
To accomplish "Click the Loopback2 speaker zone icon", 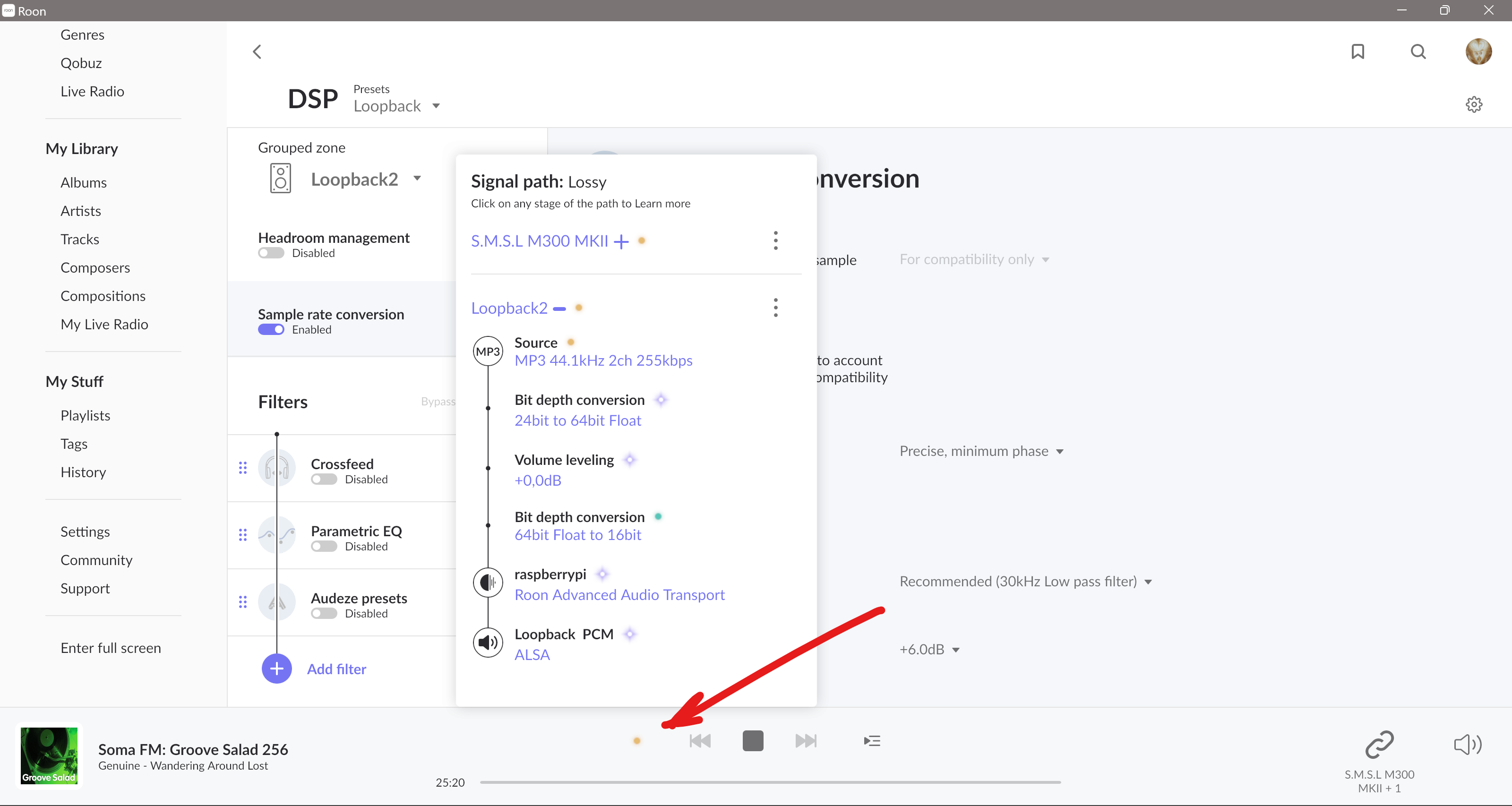I will coord(281,179).
